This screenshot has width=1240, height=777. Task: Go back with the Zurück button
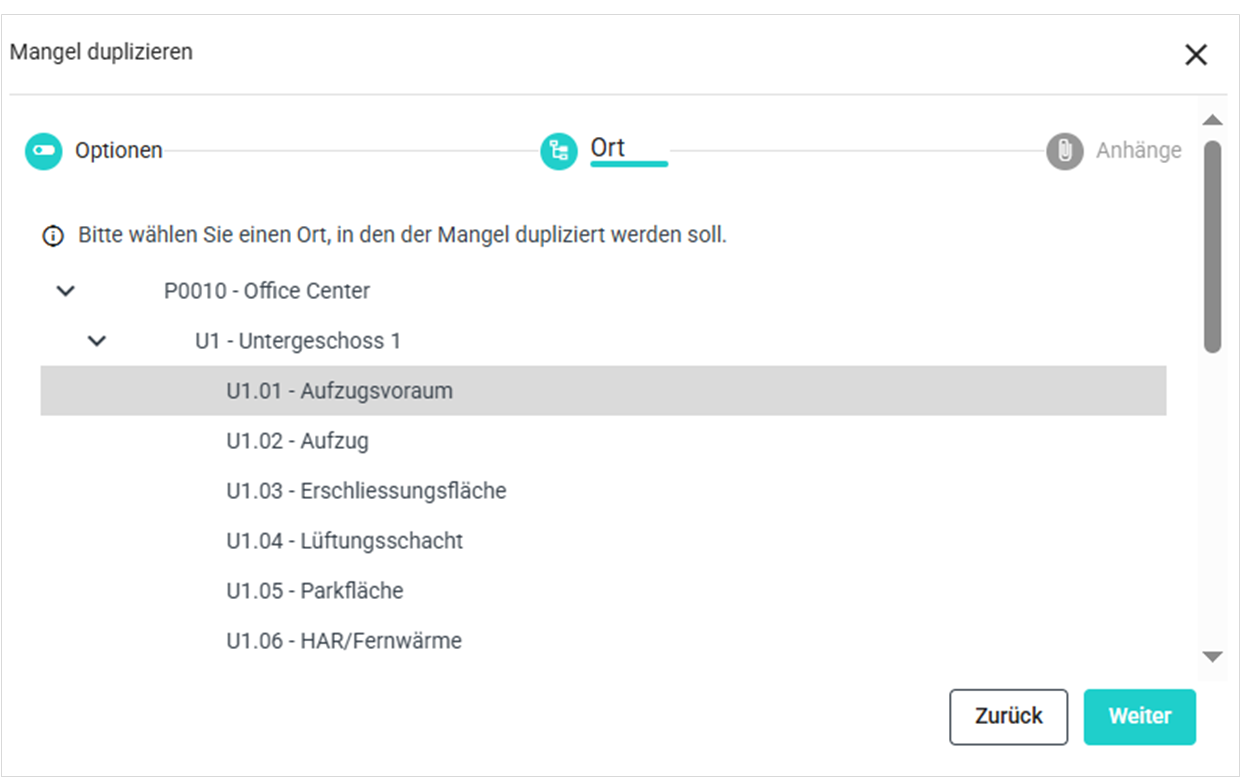pos(1008,716)
